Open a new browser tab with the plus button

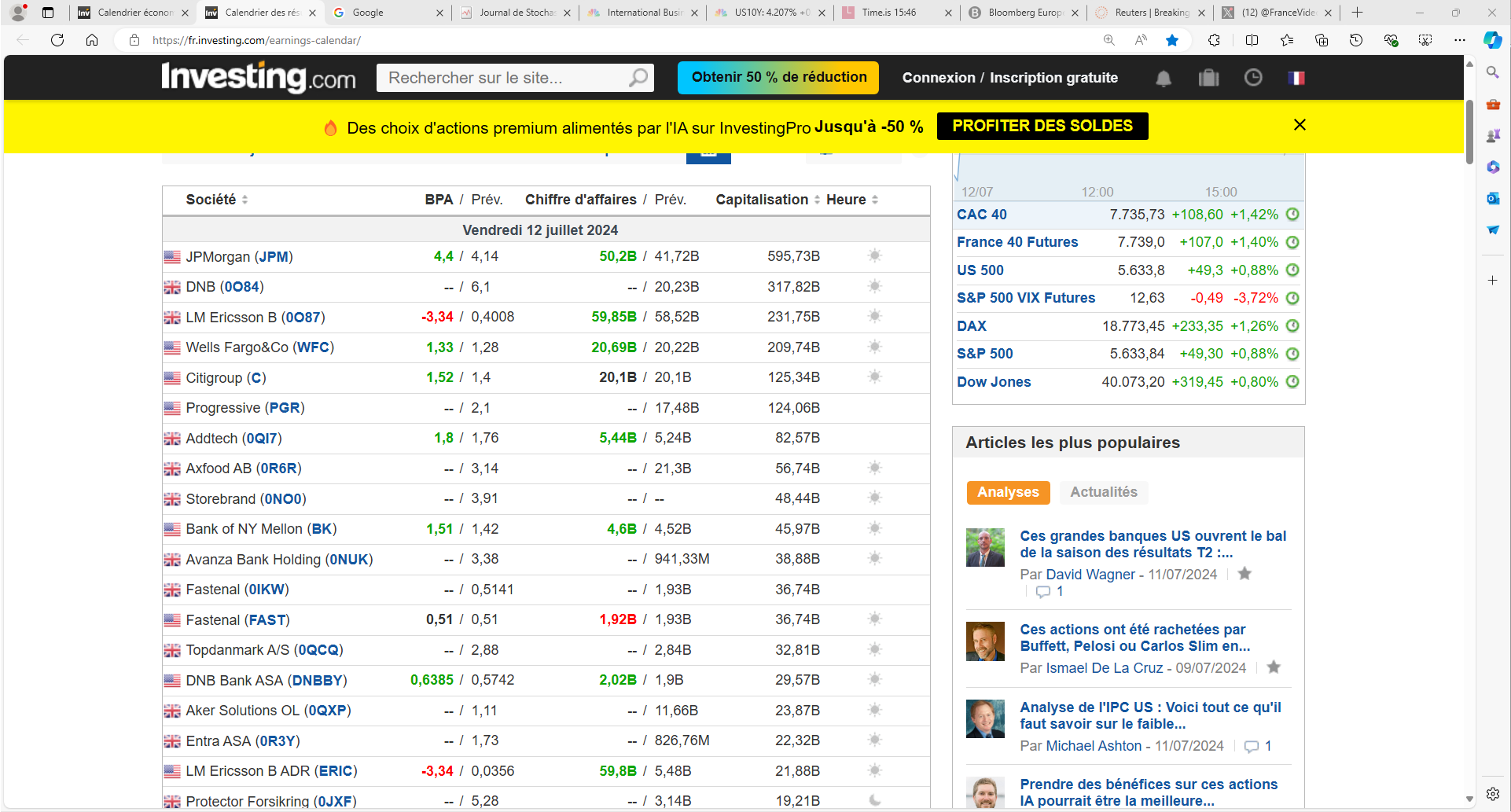1358,13
